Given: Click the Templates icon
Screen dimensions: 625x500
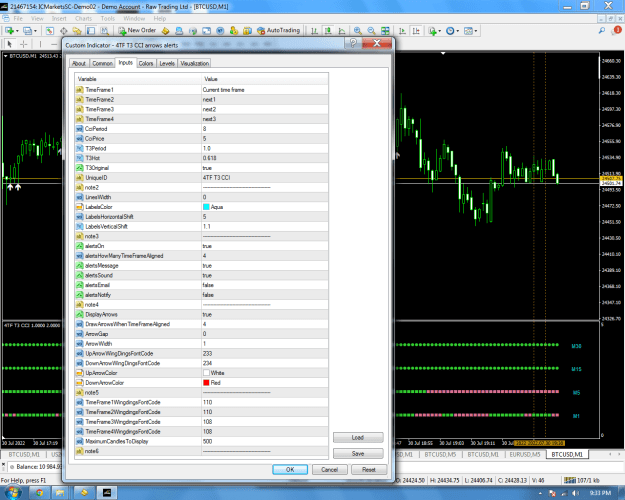Looking at the screenshot, I should (468, 31).
